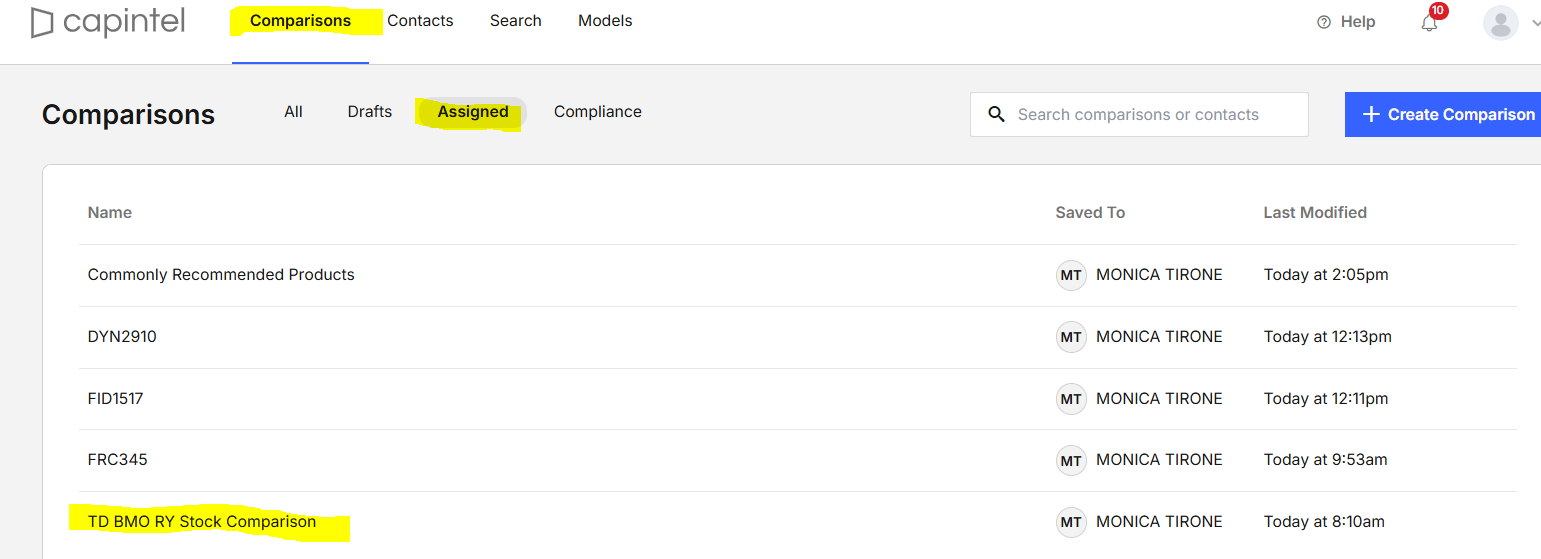Click the Capintel logo

click(x=108, y=22)
